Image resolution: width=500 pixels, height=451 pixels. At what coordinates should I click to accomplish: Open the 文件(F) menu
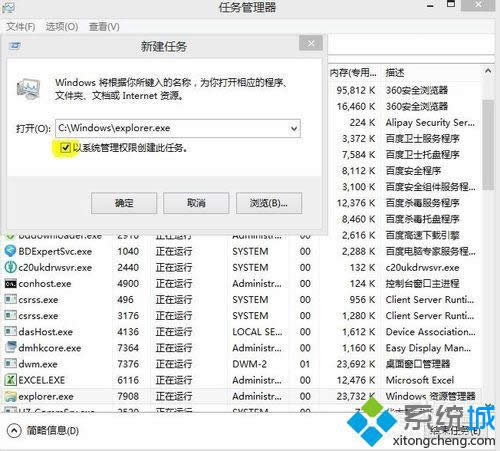(21, 26)
